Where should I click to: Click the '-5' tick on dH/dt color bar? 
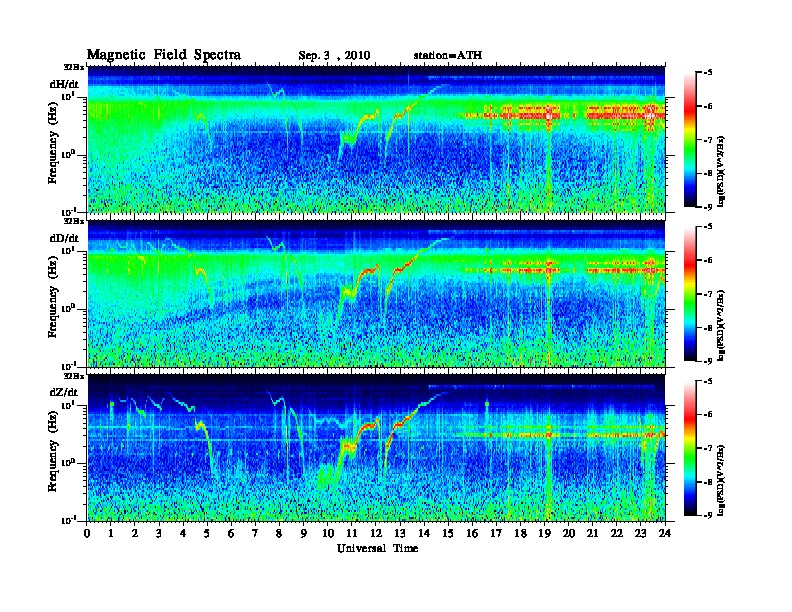pyautogui.click(x=708, y=73)
